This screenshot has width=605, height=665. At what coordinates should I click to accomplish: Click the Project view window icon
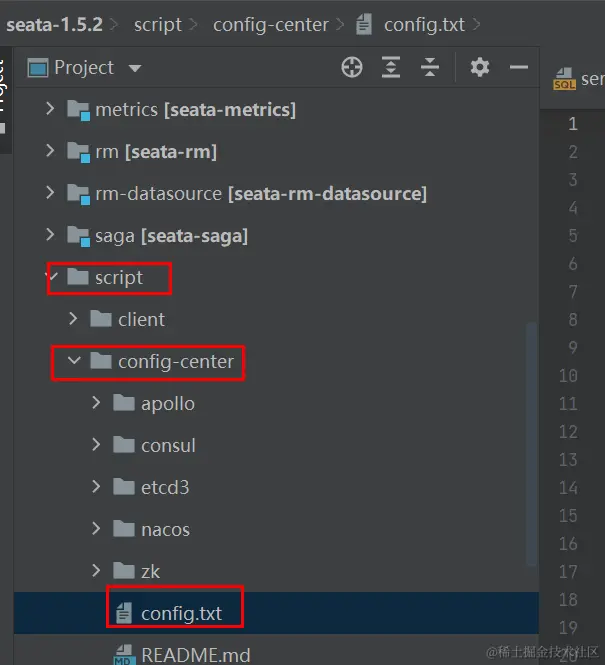click(38, 68)
